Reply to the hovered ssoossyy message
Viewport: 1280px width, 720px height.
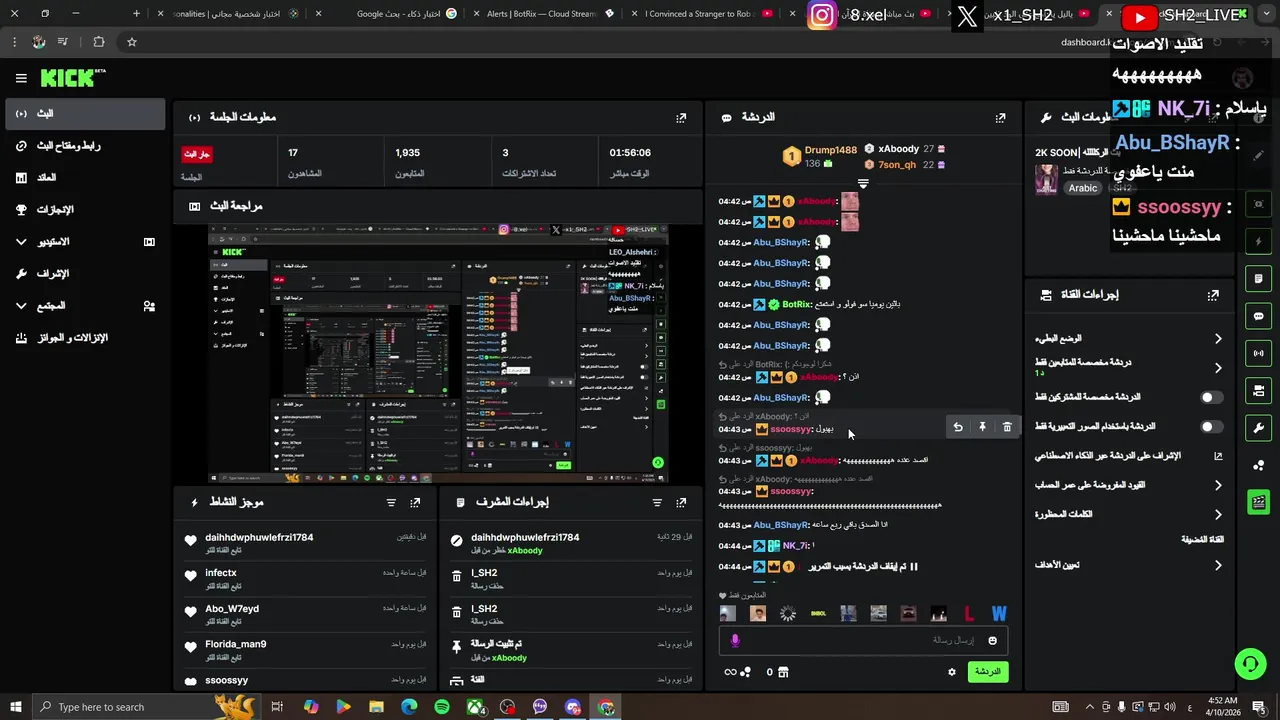[958, 427]
